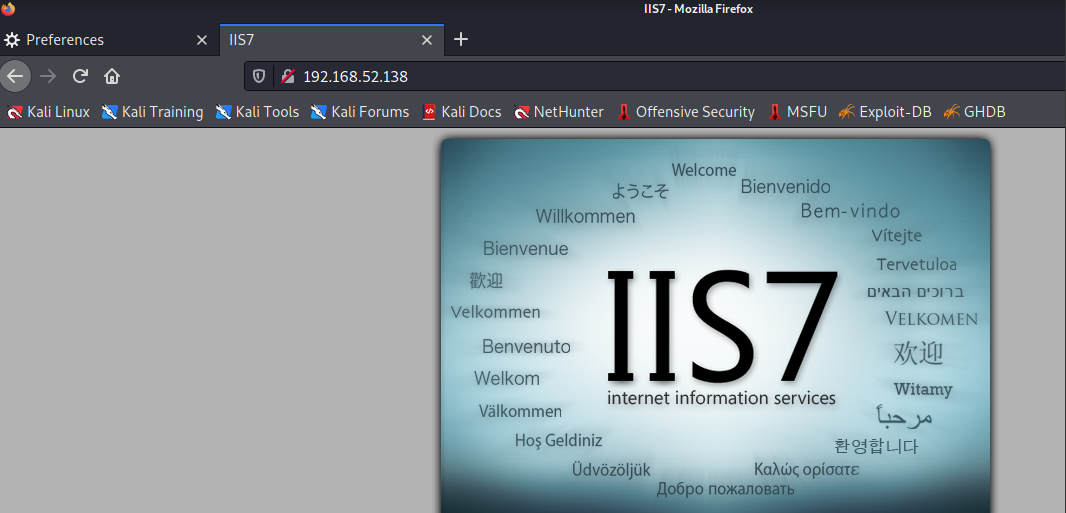1066x513 pixels.
Task: Go to the Home page icon
Action: (x=112, y=76)
